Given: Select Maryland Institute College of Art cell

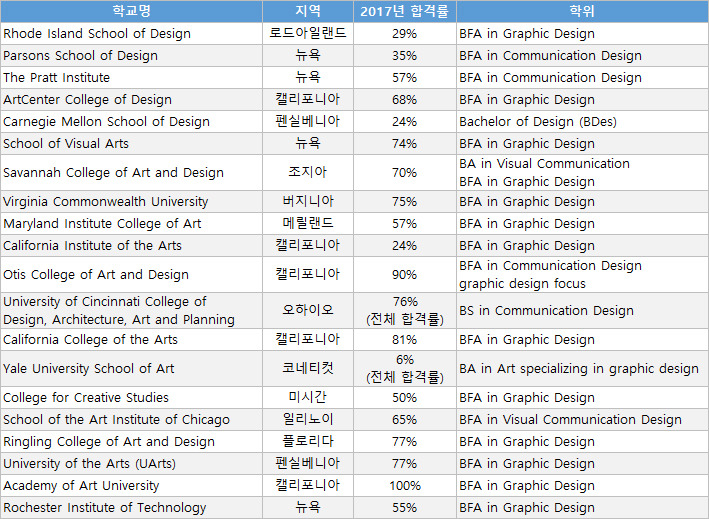Looking at the screenshot, I should point(131,224).
